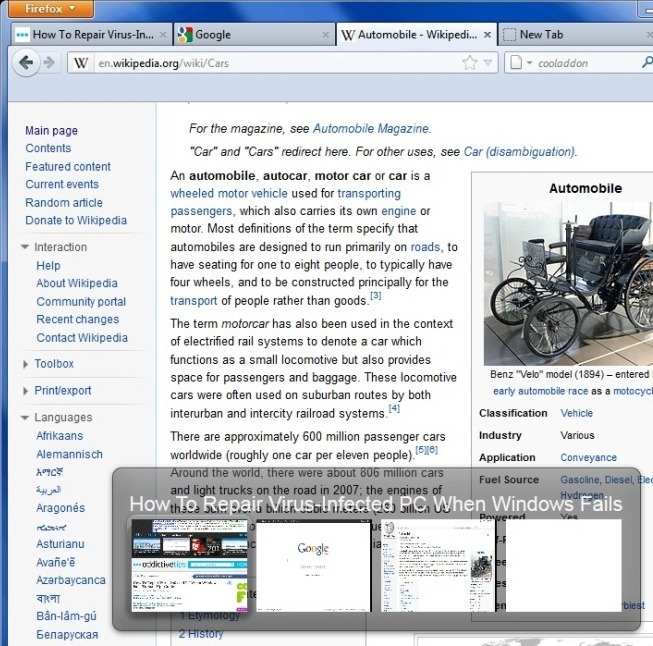The height and width of the screenshot is (646, 653).
Task: Open the Afrikaans language link
Action: [x=60, y=436]
